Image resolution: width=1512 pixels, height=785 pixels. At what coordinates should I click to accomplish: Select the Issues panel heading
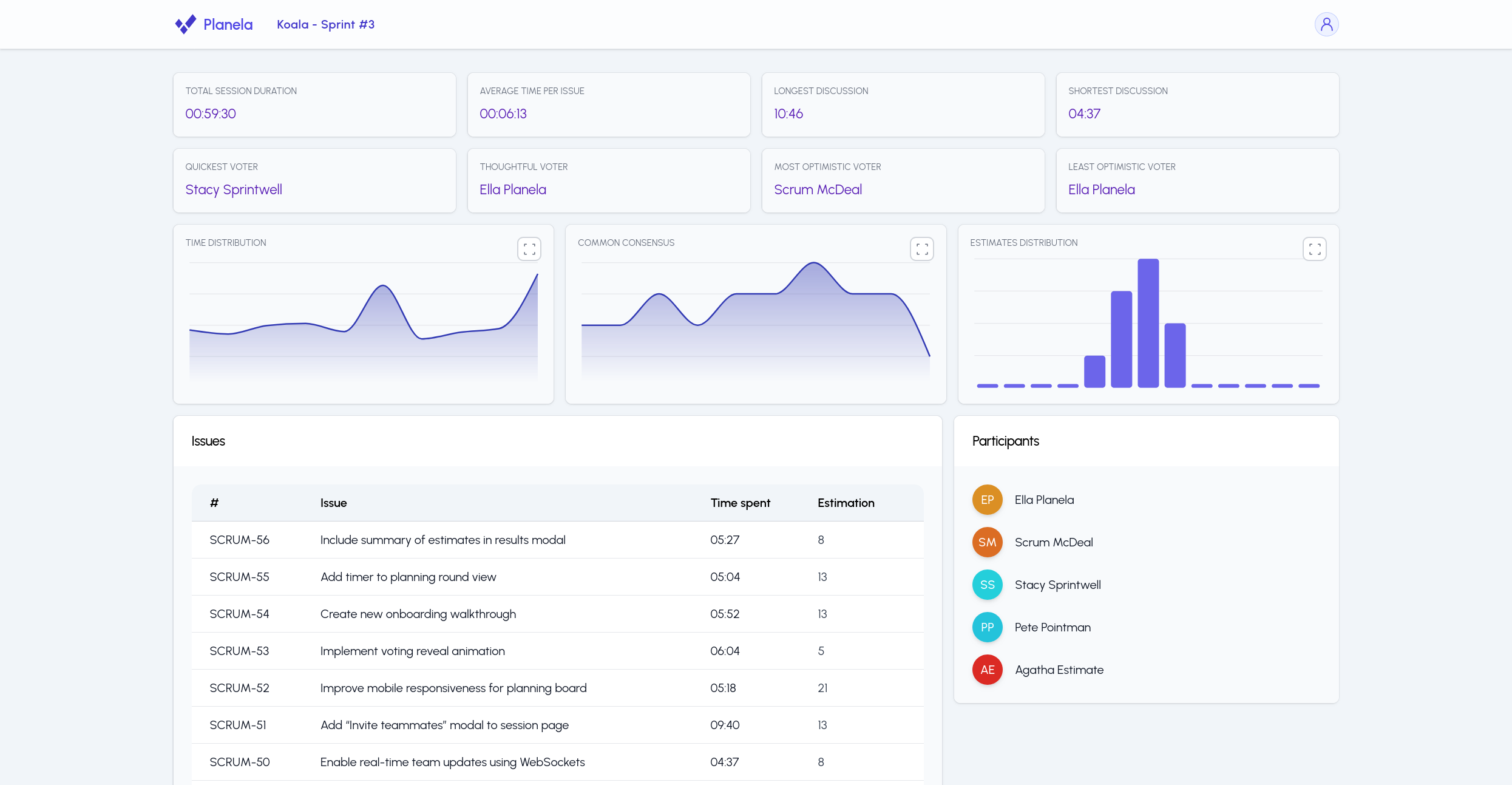(x=208, y=441)
